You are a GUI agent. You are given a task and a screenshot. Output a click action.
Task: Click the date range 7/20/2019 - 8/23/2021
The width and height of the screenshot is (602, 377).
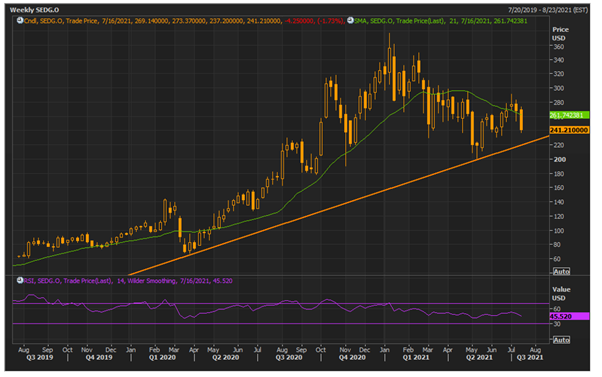pyautogui.click(x=547, y=10)
